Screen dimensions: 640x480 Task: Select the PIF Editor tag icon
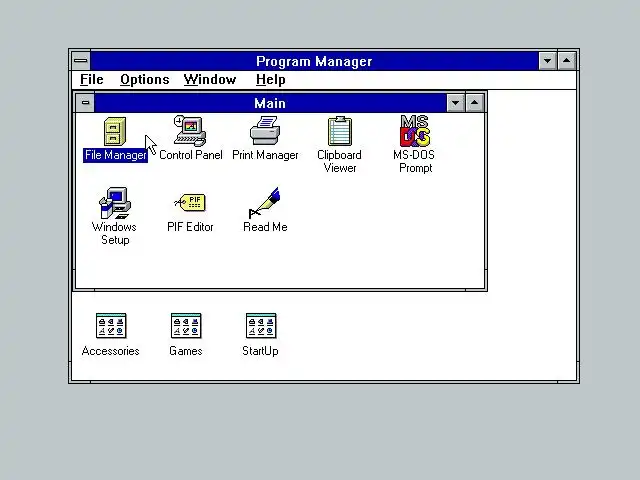pyautogui.click(x=190, y=202)
